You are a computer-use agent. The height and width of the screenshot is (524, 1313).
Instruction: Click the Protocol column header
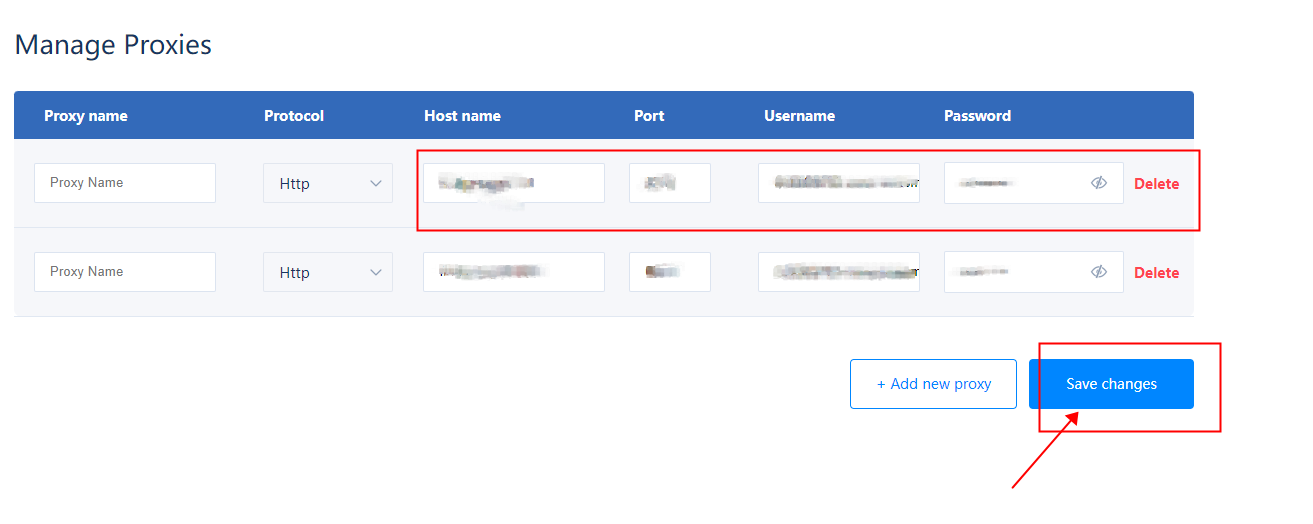[294, 116]
